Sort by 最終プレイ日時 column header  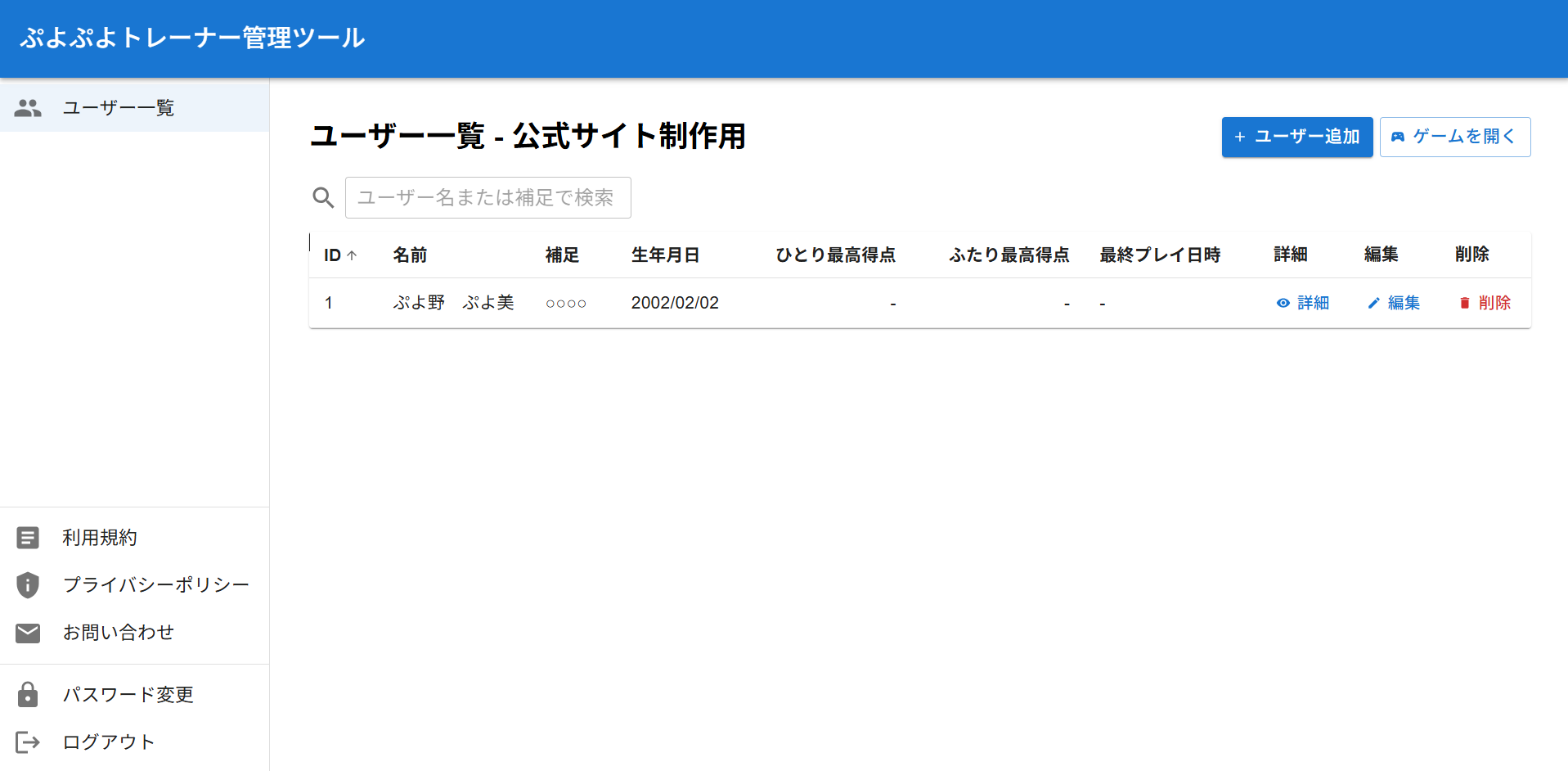point(1160,255)
